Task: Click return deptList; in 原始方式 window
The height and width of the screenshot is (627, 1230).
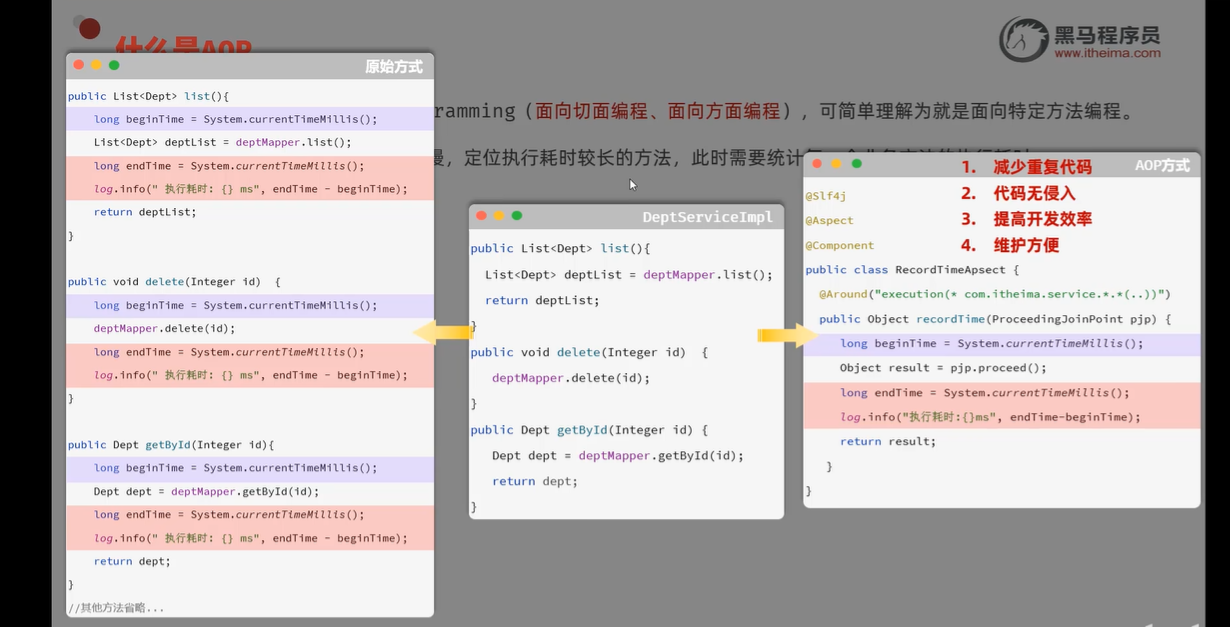Action: [x=145, y=212]
